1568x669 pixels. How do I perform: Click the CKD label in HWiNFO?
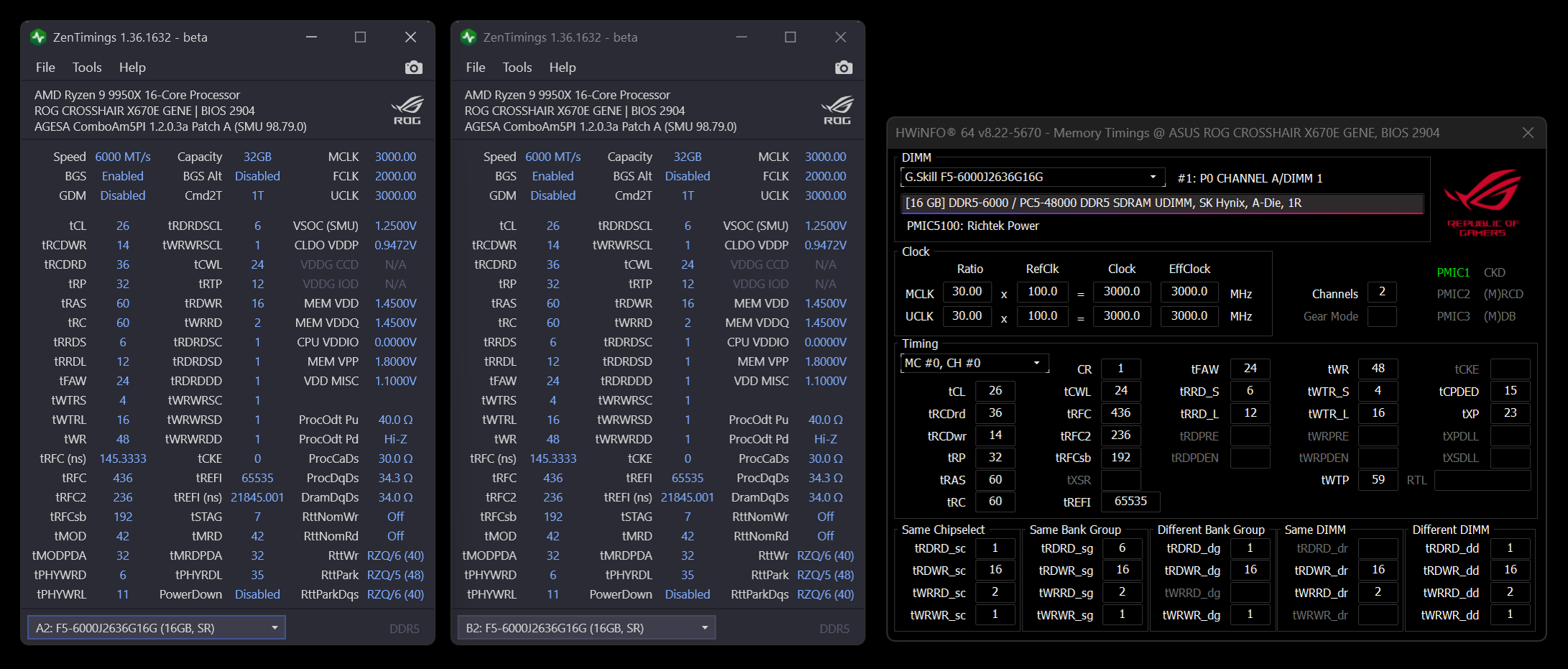pyautogui.click(x=1495, y=272)
